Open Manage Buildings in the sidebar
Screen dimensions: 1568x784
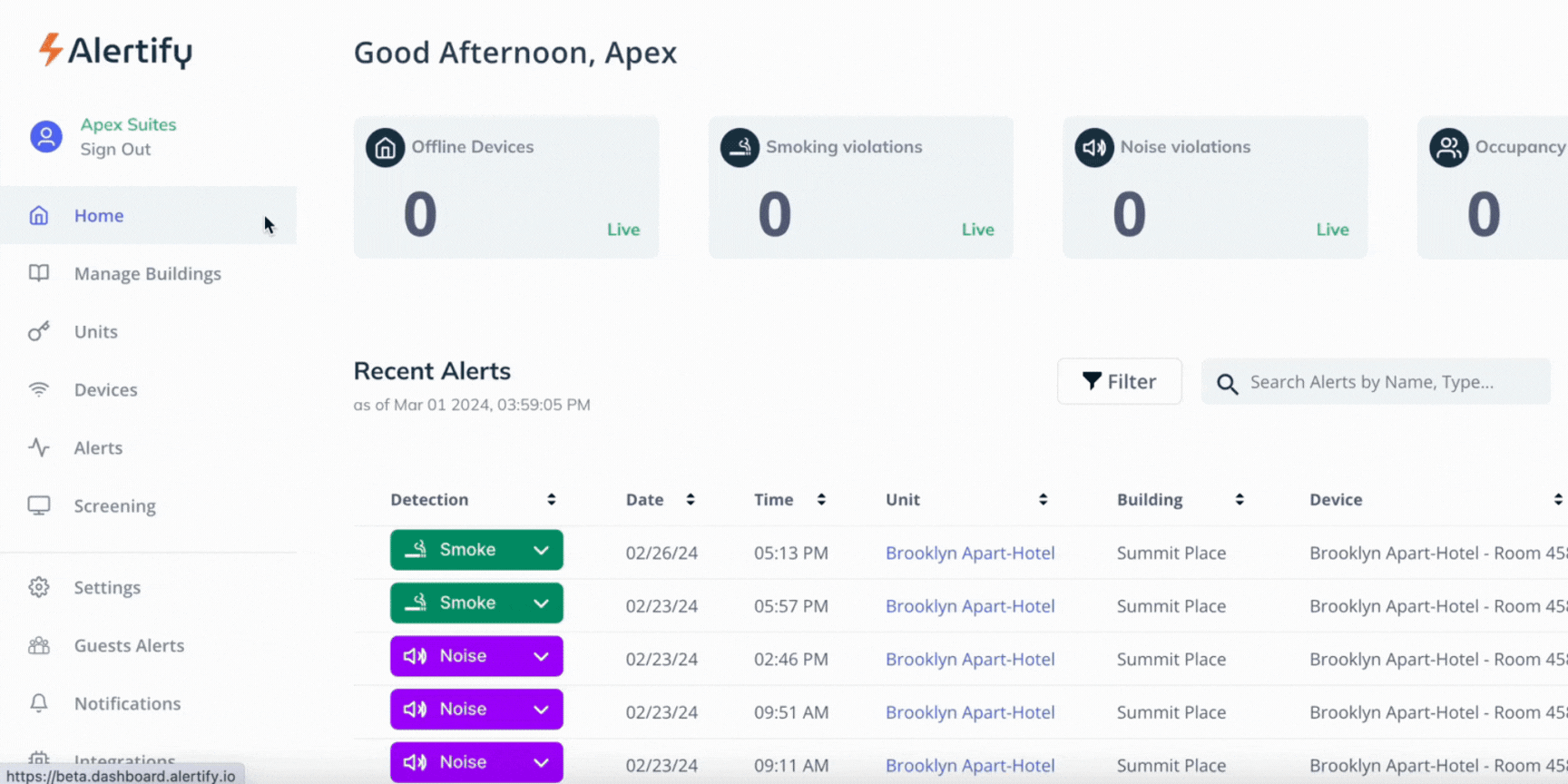tap(147, 274)
